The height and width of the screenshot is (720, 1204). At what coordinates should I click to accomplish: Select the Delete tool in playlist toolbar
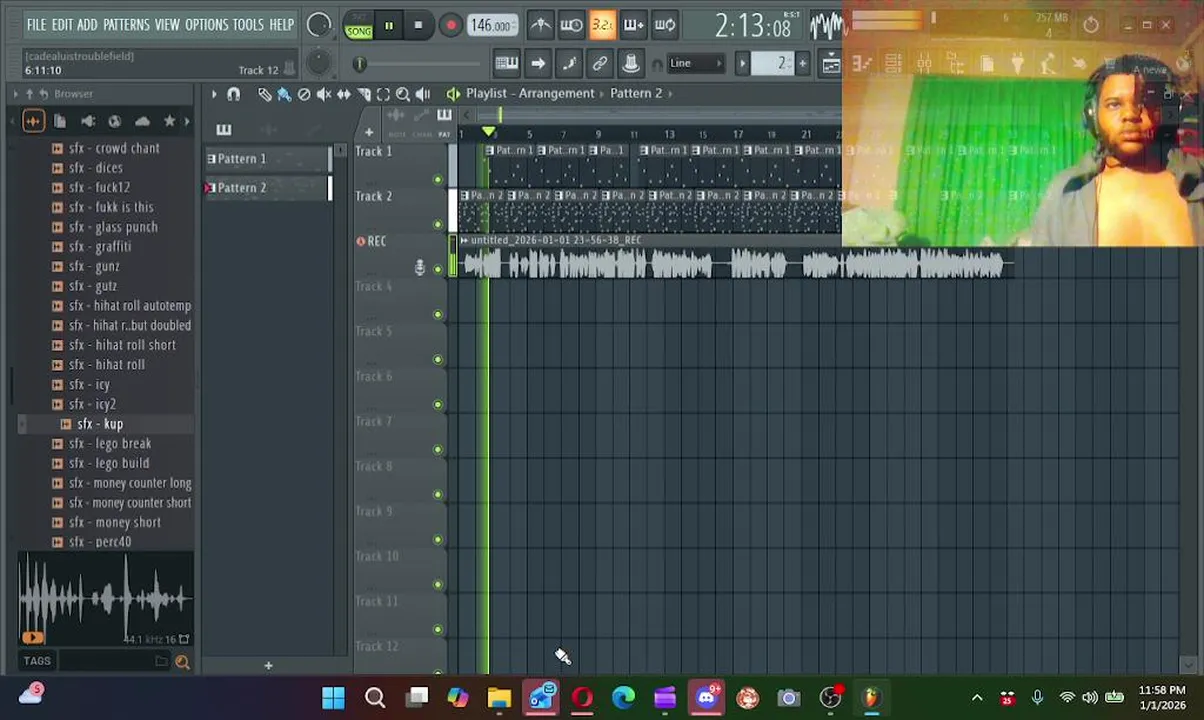pyautogui.click(x=304, y=94)
